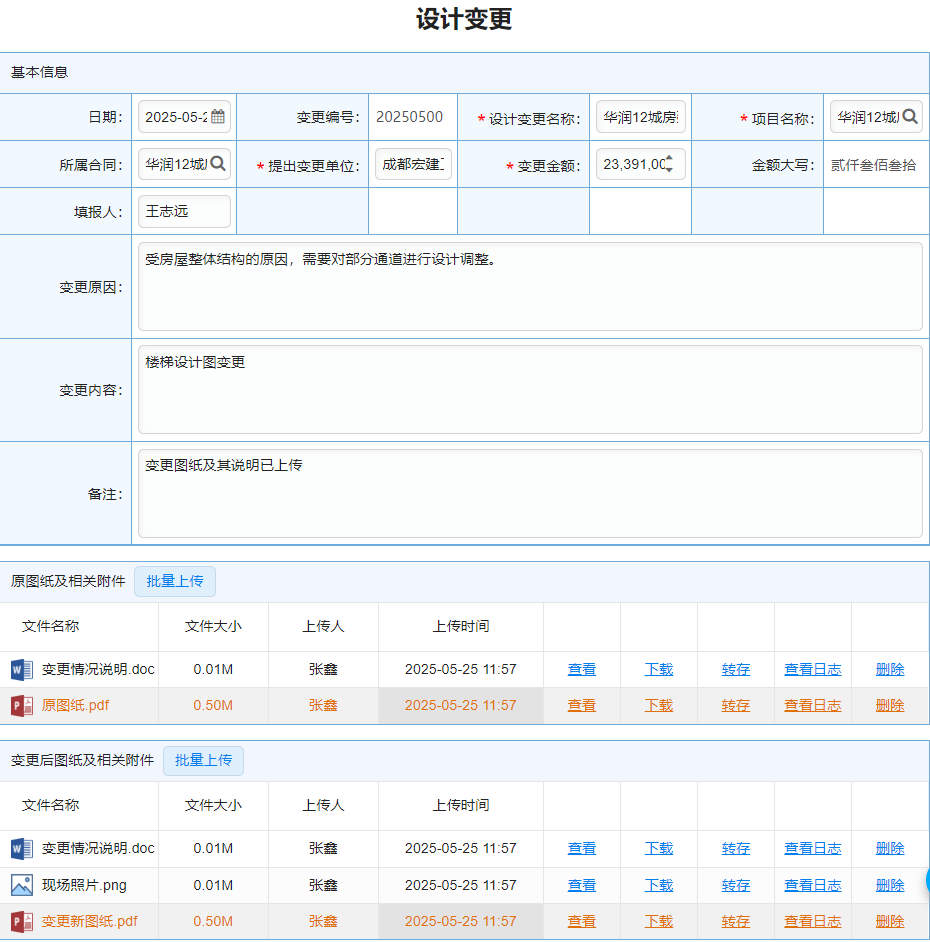Open 查看日志 for 现场照片.png
The image size is (930, 942).
(x=812, y=885)
